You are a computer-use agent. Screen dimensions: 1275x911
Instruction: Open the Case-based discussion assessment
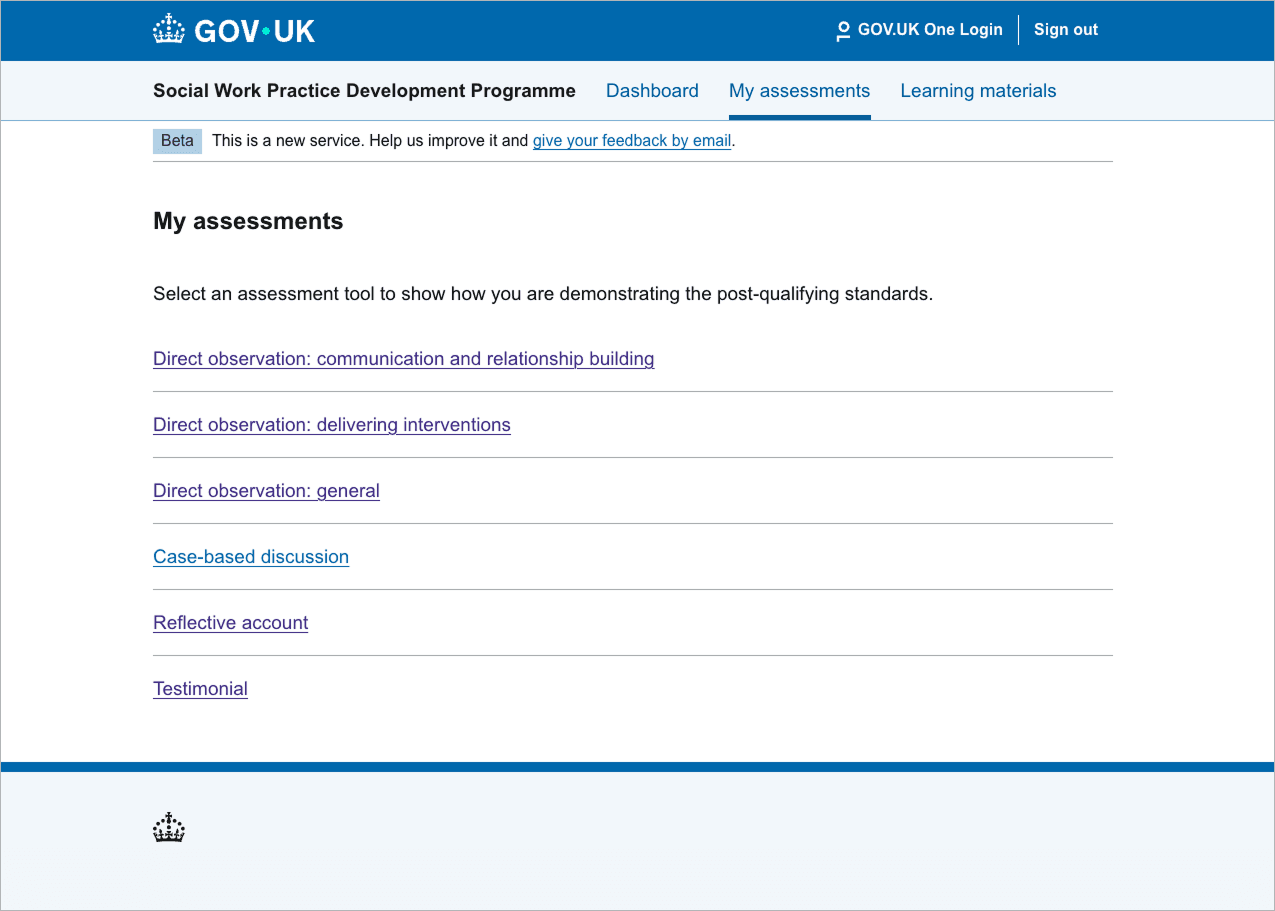[x=251, y=556]
